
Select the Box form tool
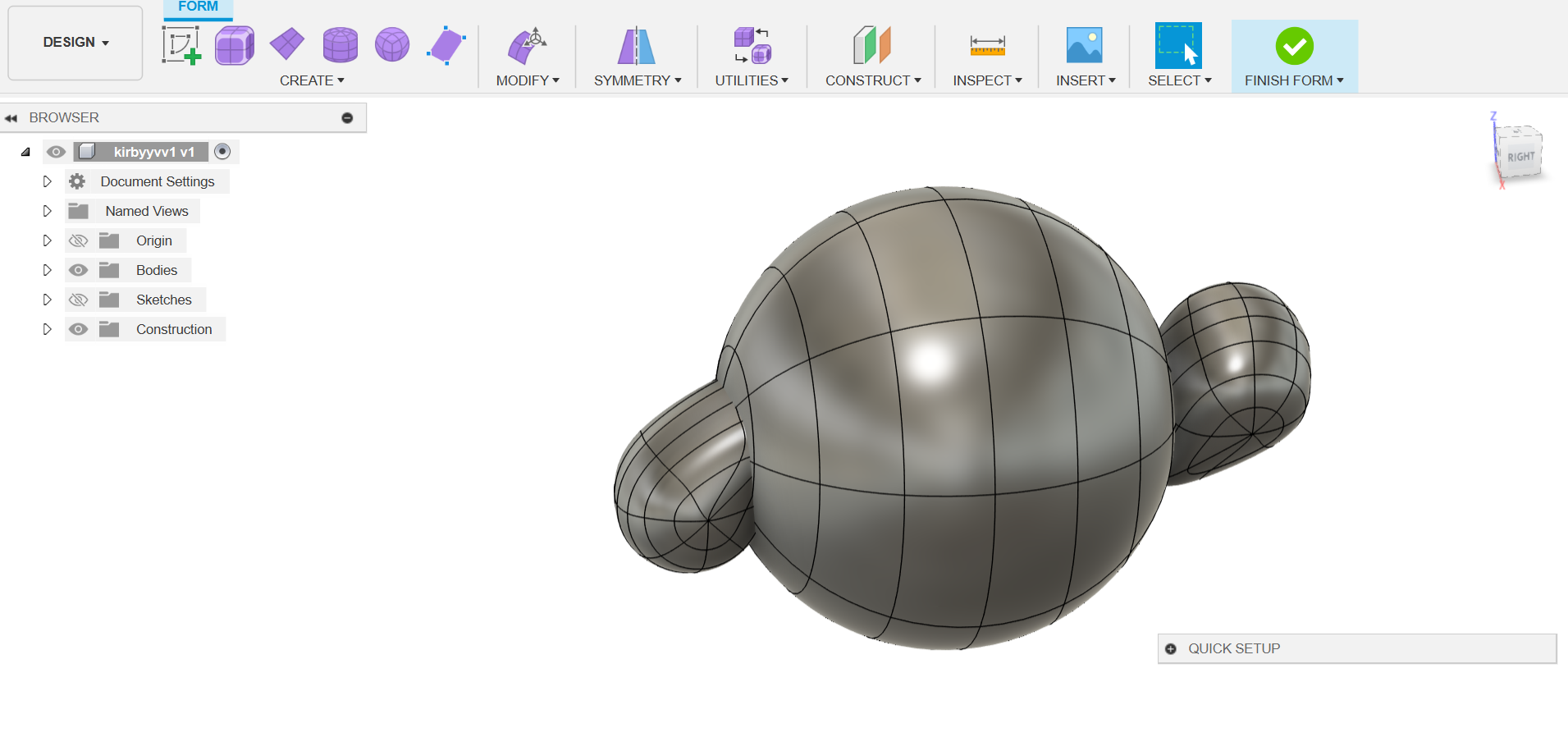click(235, 45)
